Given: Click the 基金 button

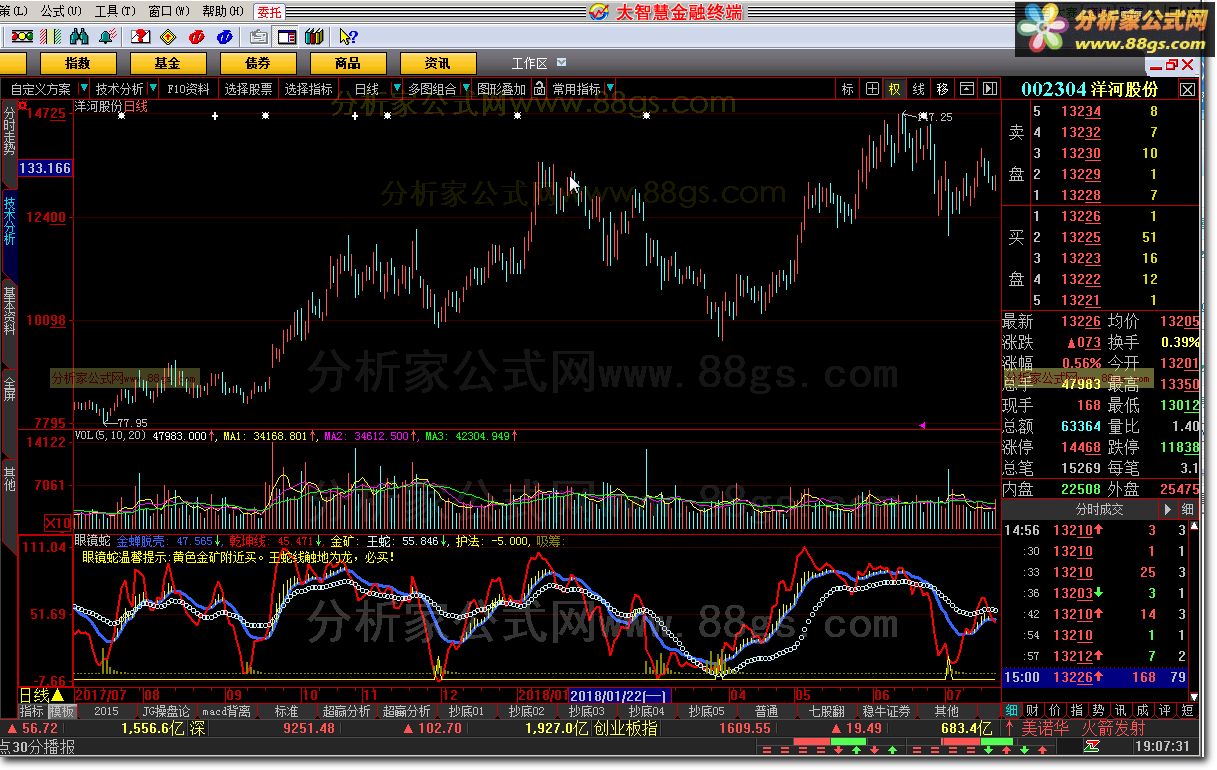Looking at the screenshot, I should pyautogui.click(x=167, y=63).
